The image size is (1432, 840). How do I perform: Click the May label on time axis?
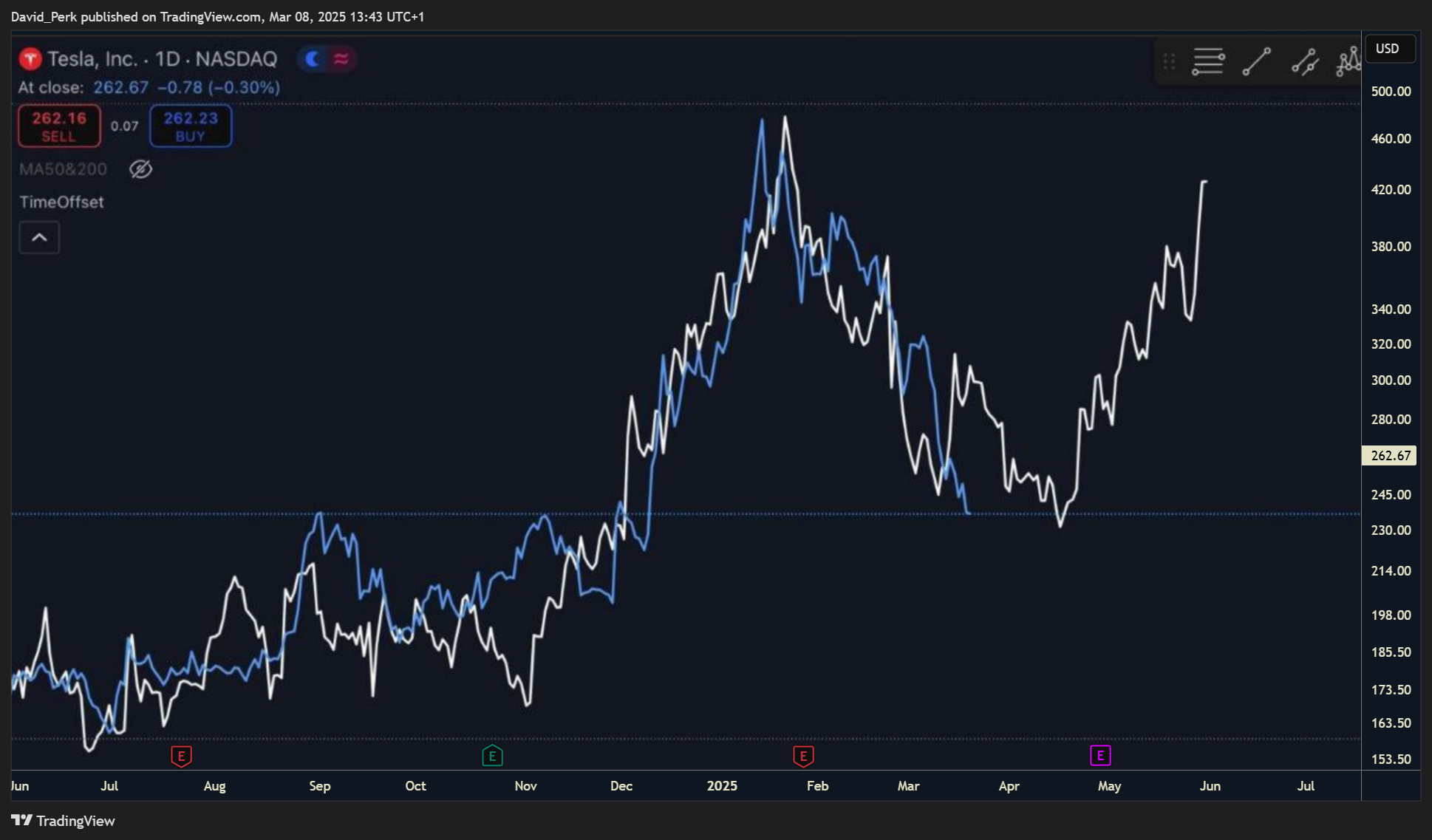[1109, 786]
